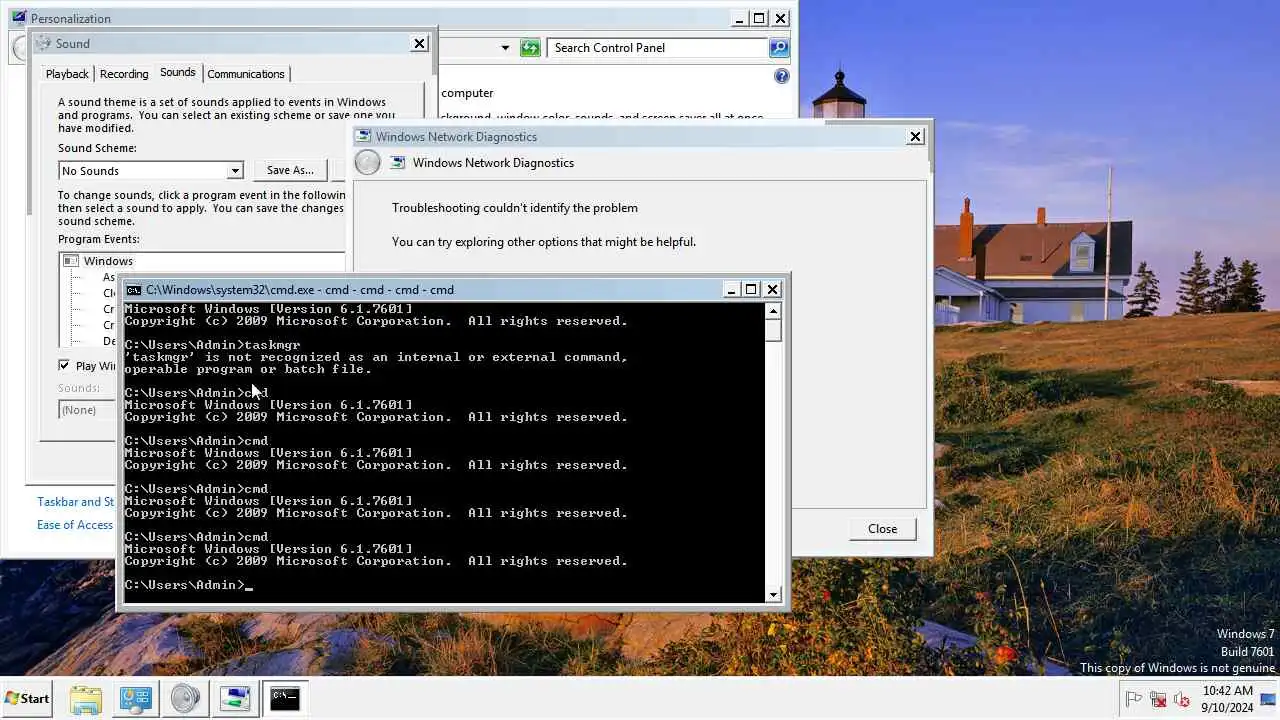Open Action Center flag in system tray
The width and height of the screenshot is (1280, 720).
pyautogui.click(x=1133, y=699)
